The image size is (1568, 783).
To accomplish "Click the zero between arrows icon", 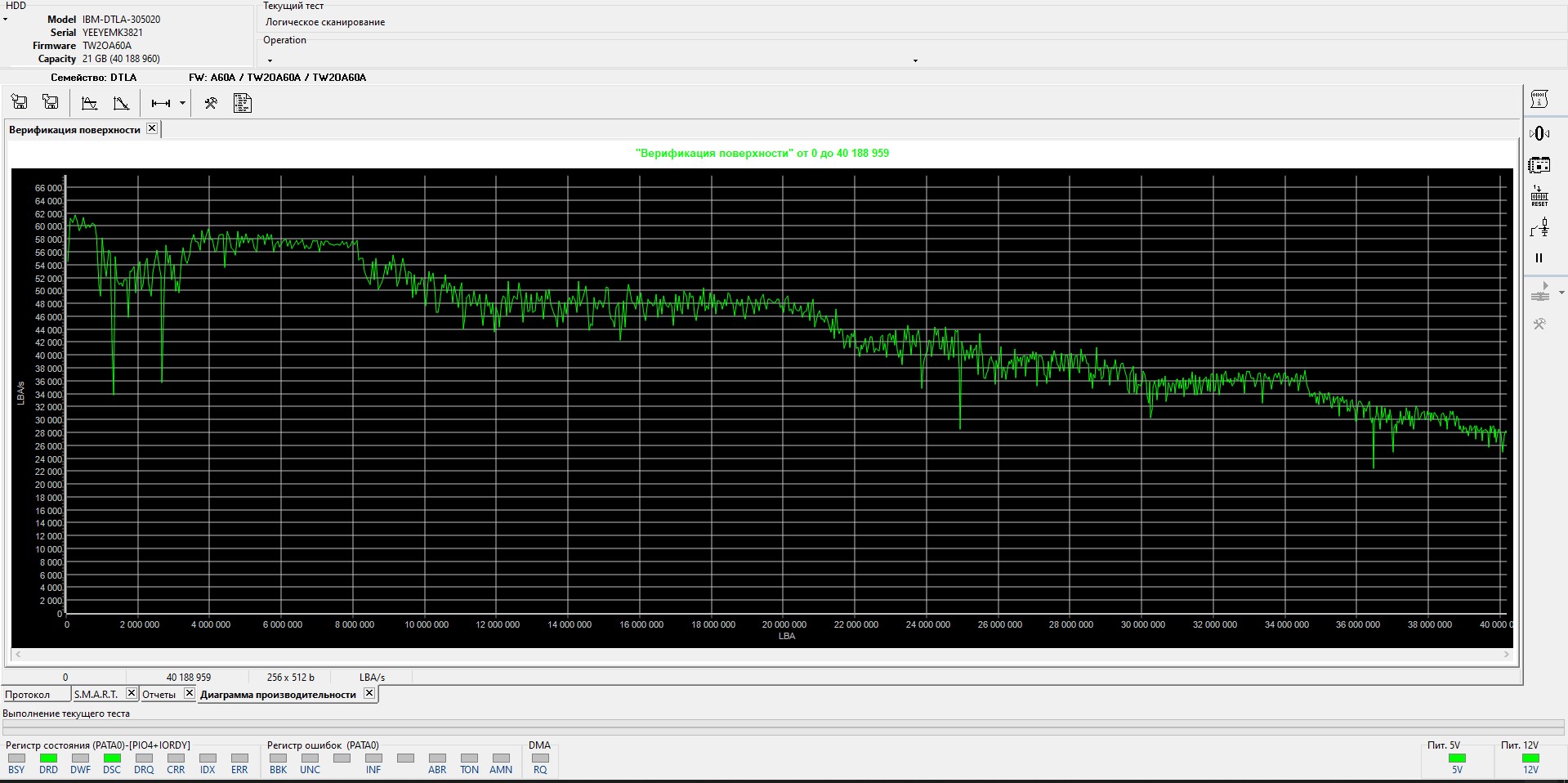I will point(1539,133).
